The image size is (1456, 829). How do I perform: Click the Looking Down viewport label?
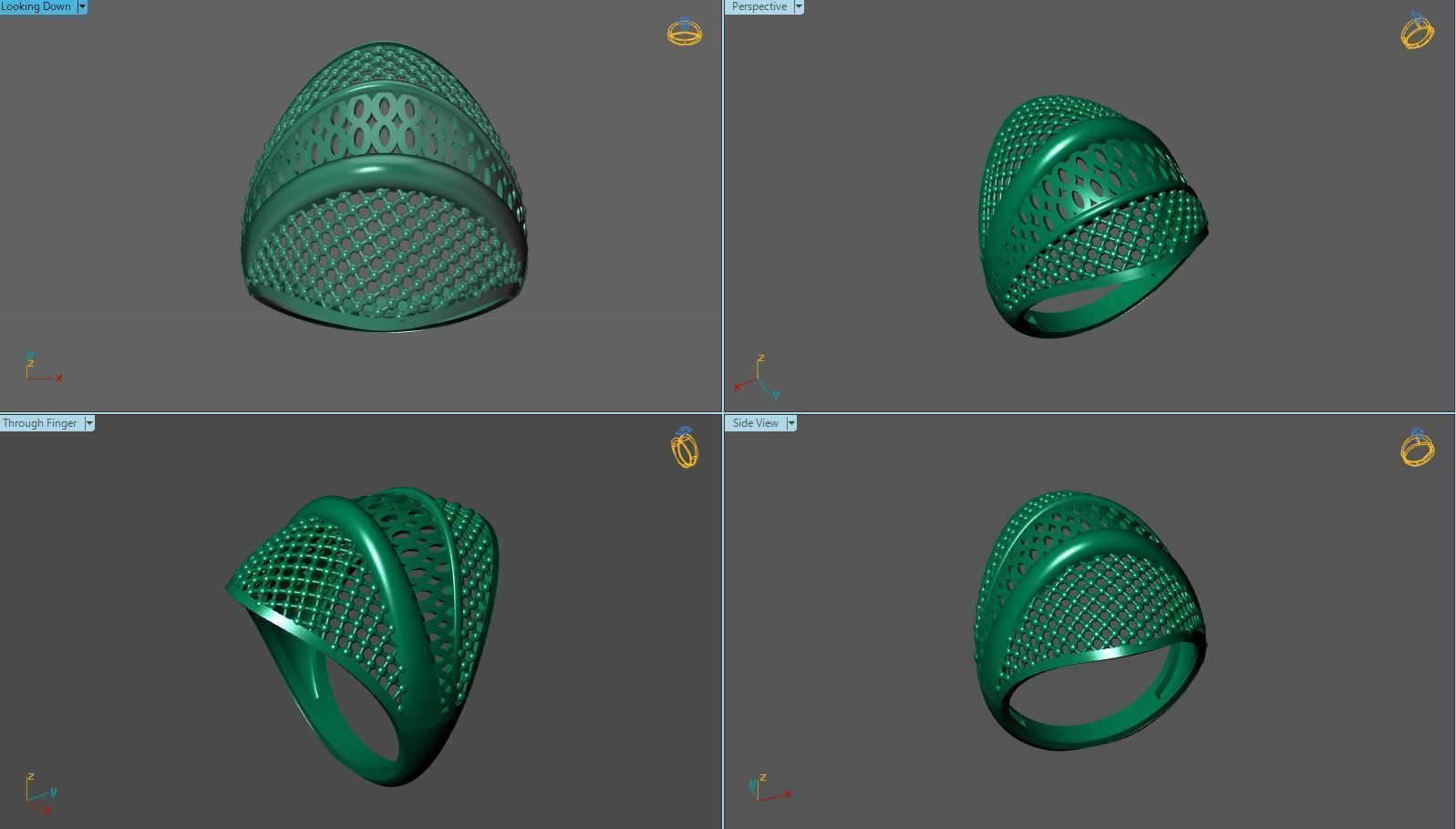coord(37,6)
